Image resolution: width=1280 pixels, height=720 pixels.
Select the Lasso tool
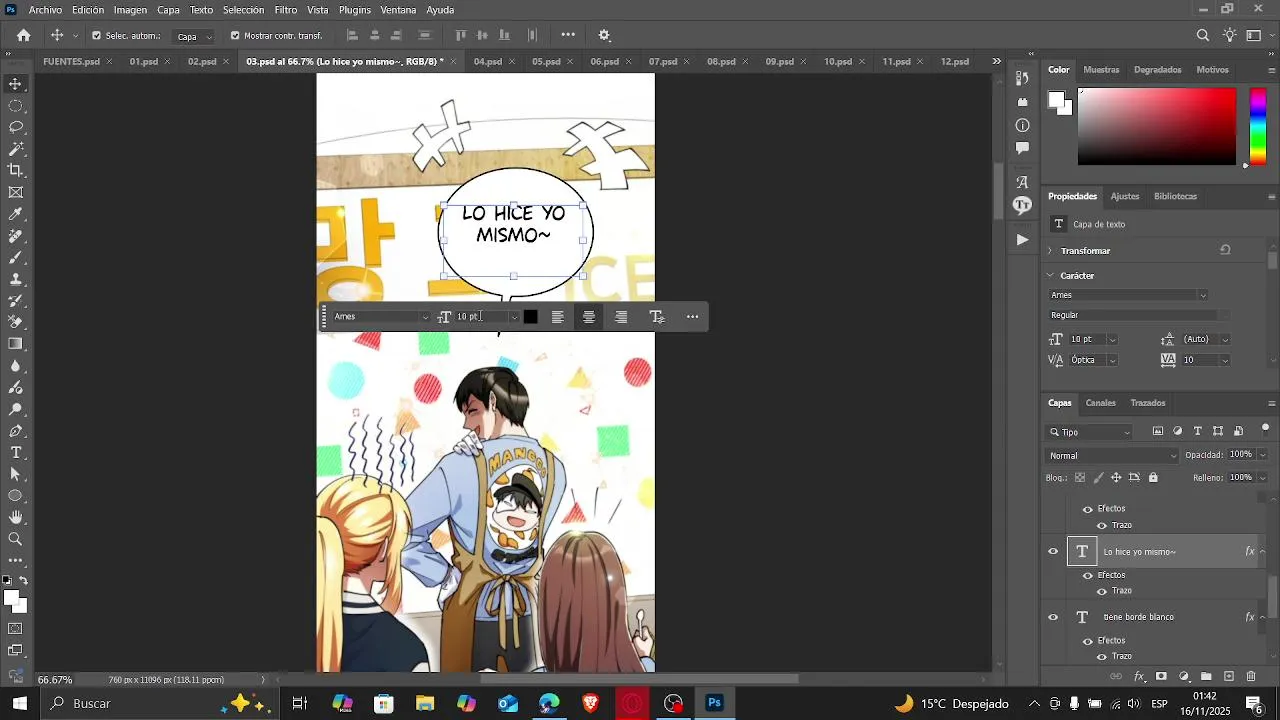16,127
